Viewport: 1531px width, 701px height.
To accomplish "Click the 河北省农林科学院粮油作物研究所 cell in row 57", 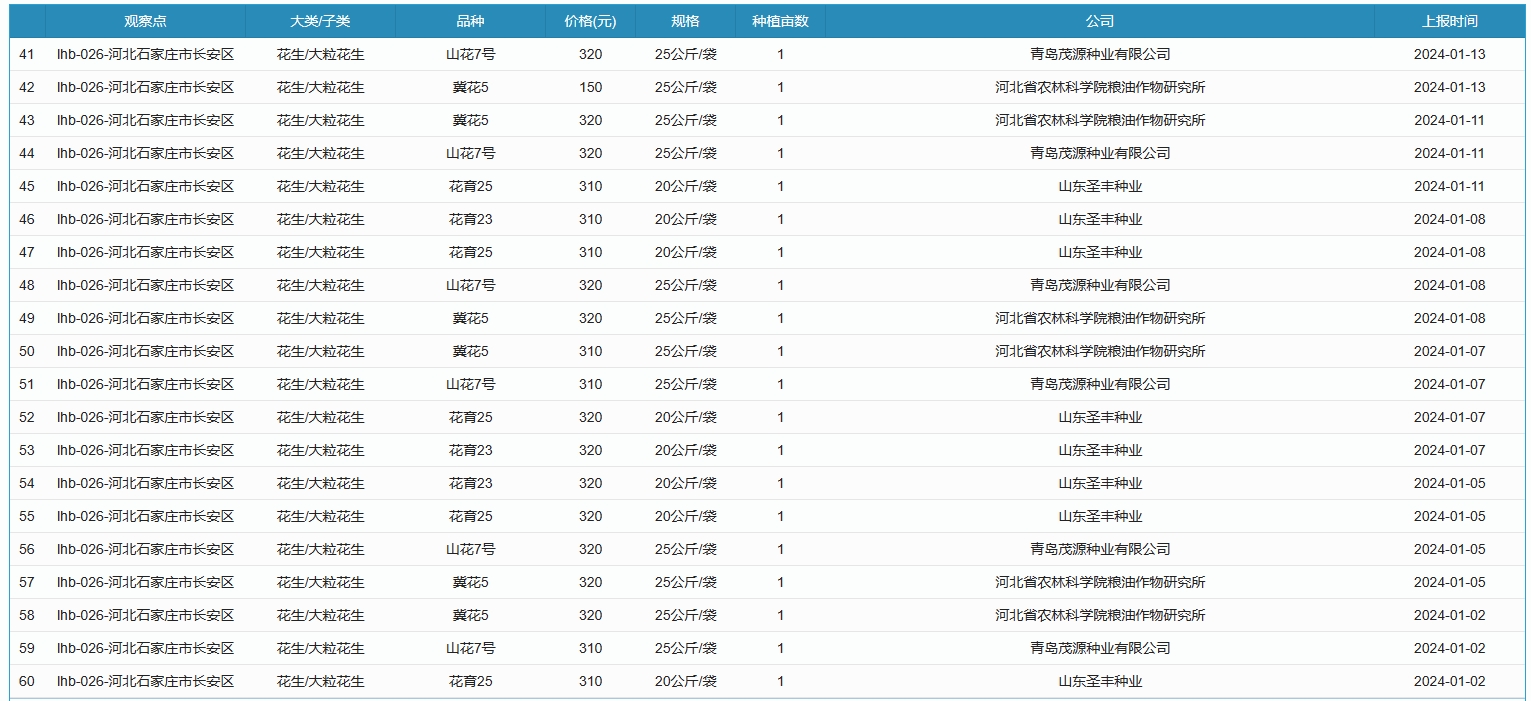I will (1100, 582).
